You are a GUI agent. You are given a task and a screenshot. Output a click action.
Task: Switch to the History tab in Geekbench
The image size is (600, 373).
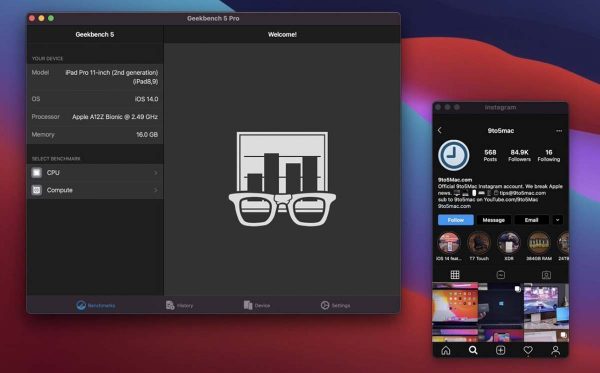(179, 305)
